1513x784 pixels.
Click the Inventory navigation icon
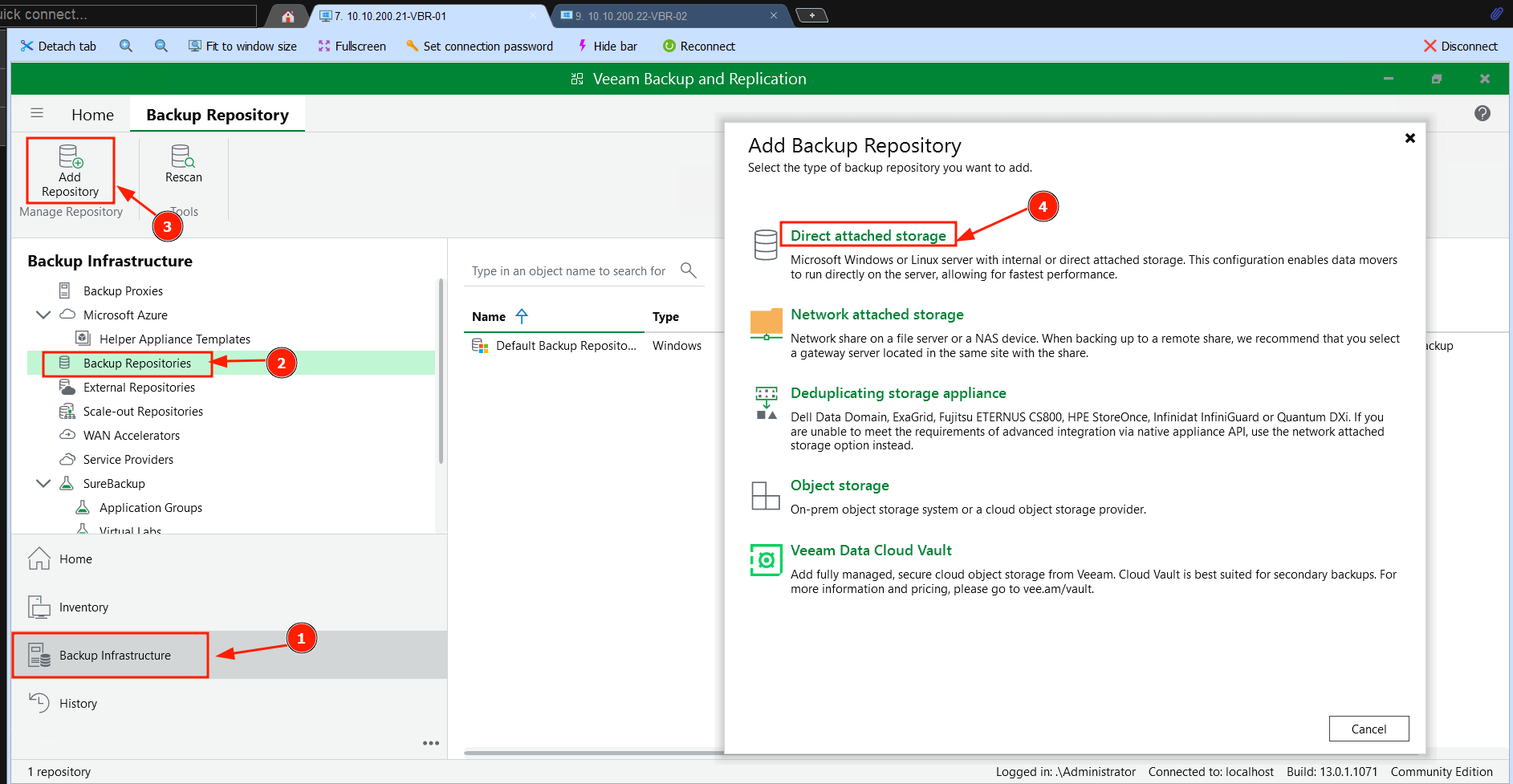[39, 607]
